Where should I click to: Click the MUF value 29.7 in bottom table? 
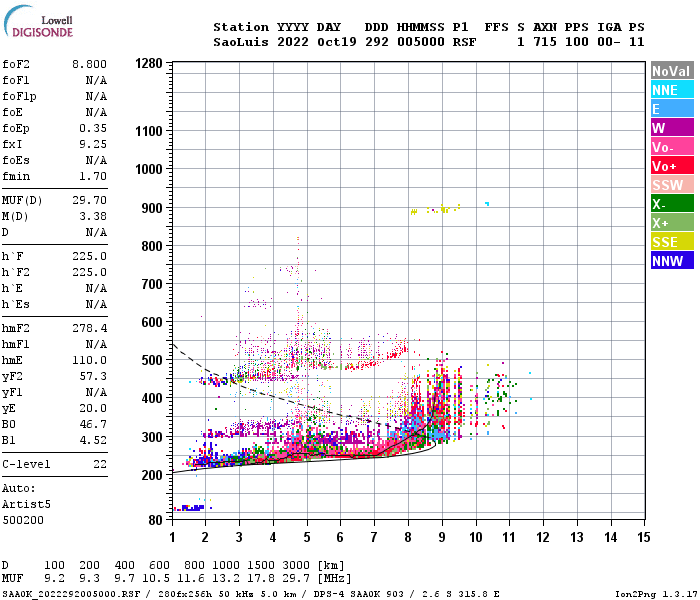pos(296,579)
